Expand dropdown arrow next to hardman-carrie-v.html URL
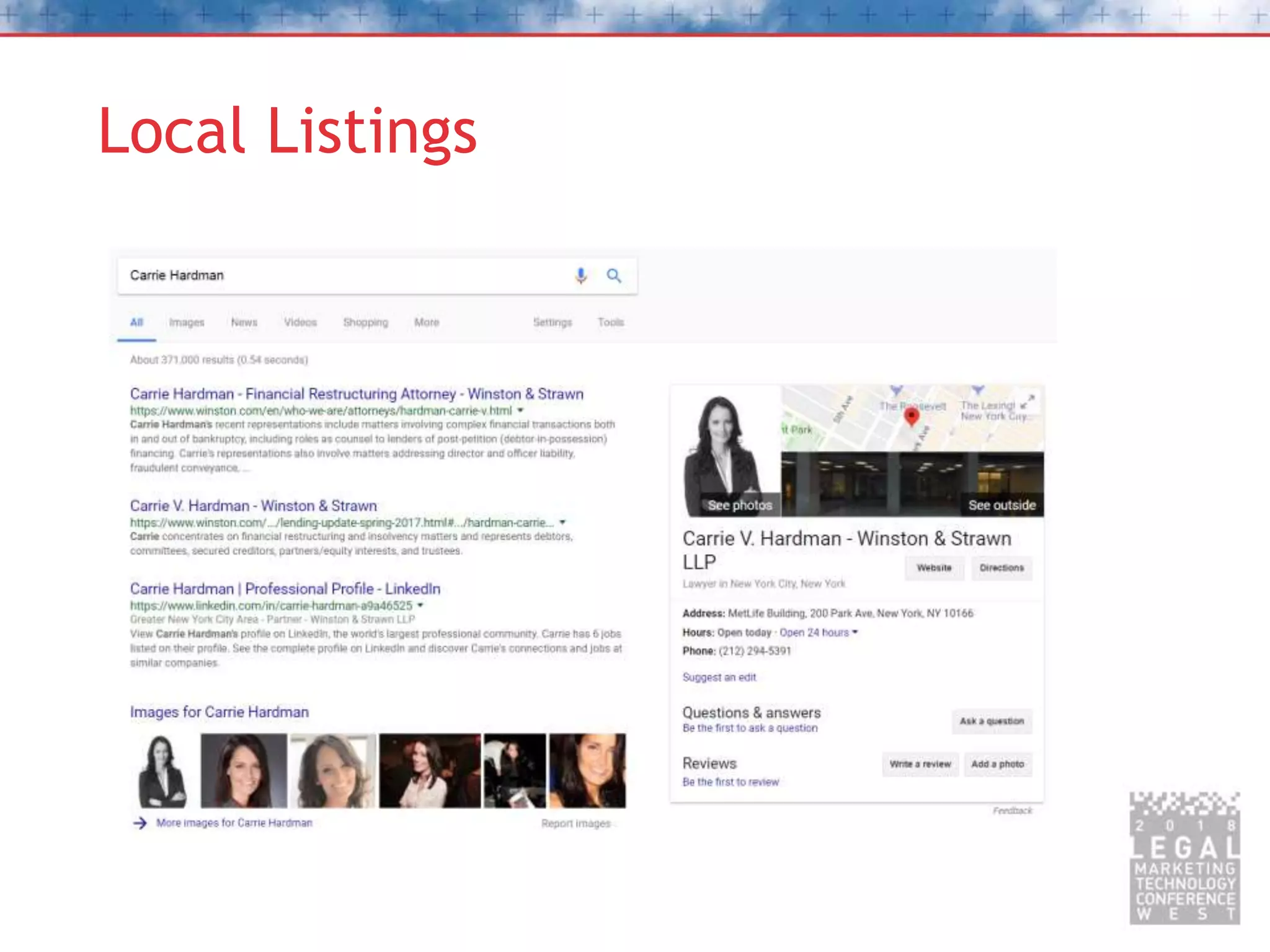The width and height of the screenshot is (1270, 952). [520, 410]
